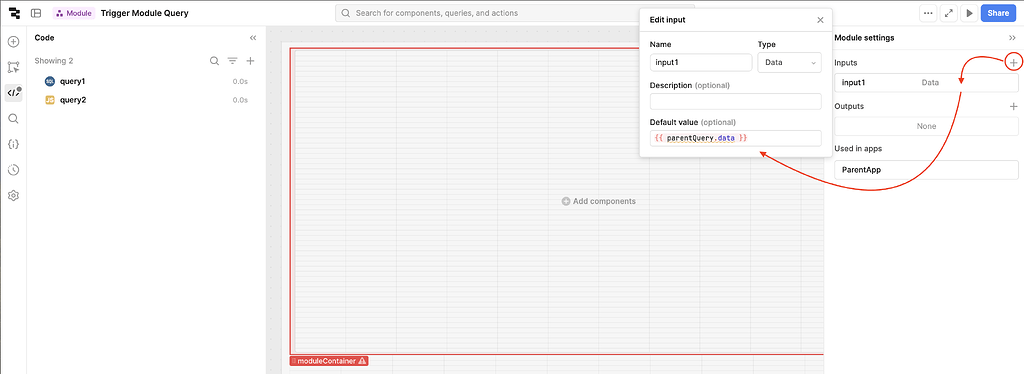Select the Code panel sidebar icon
This screenshot has width=1024, height=374.
click(x=13, y=93)
